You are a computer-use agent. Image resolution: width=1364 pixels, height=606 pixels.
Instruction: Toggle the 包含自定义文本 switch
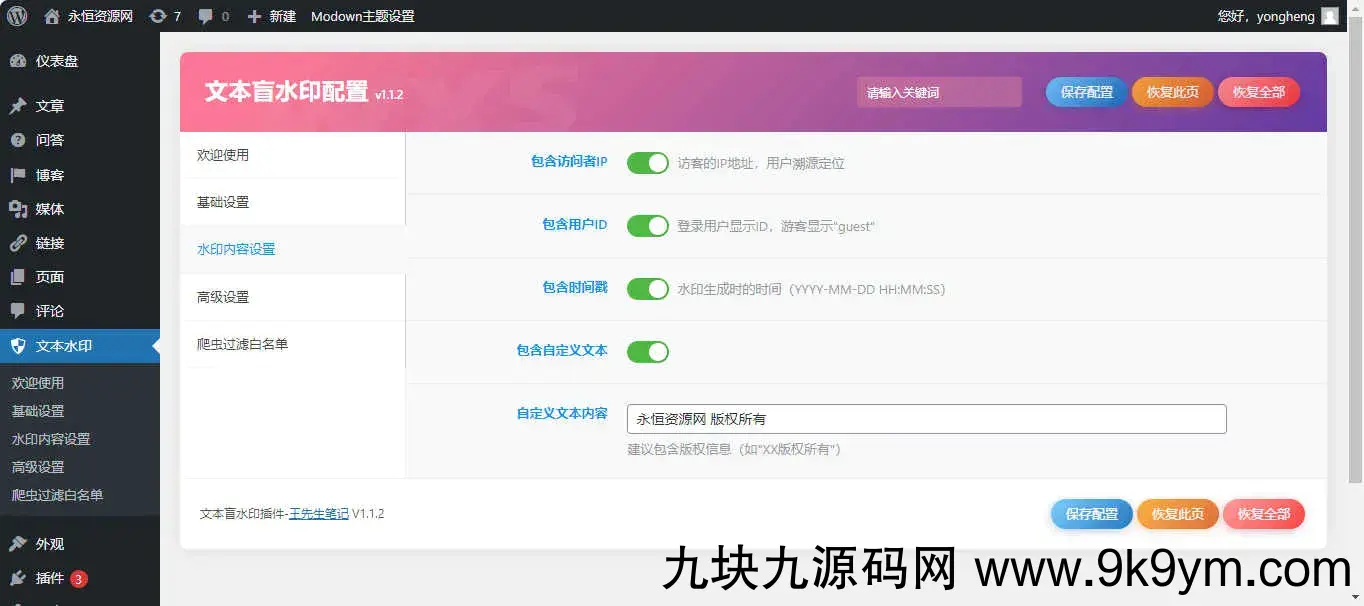(647, 352)
